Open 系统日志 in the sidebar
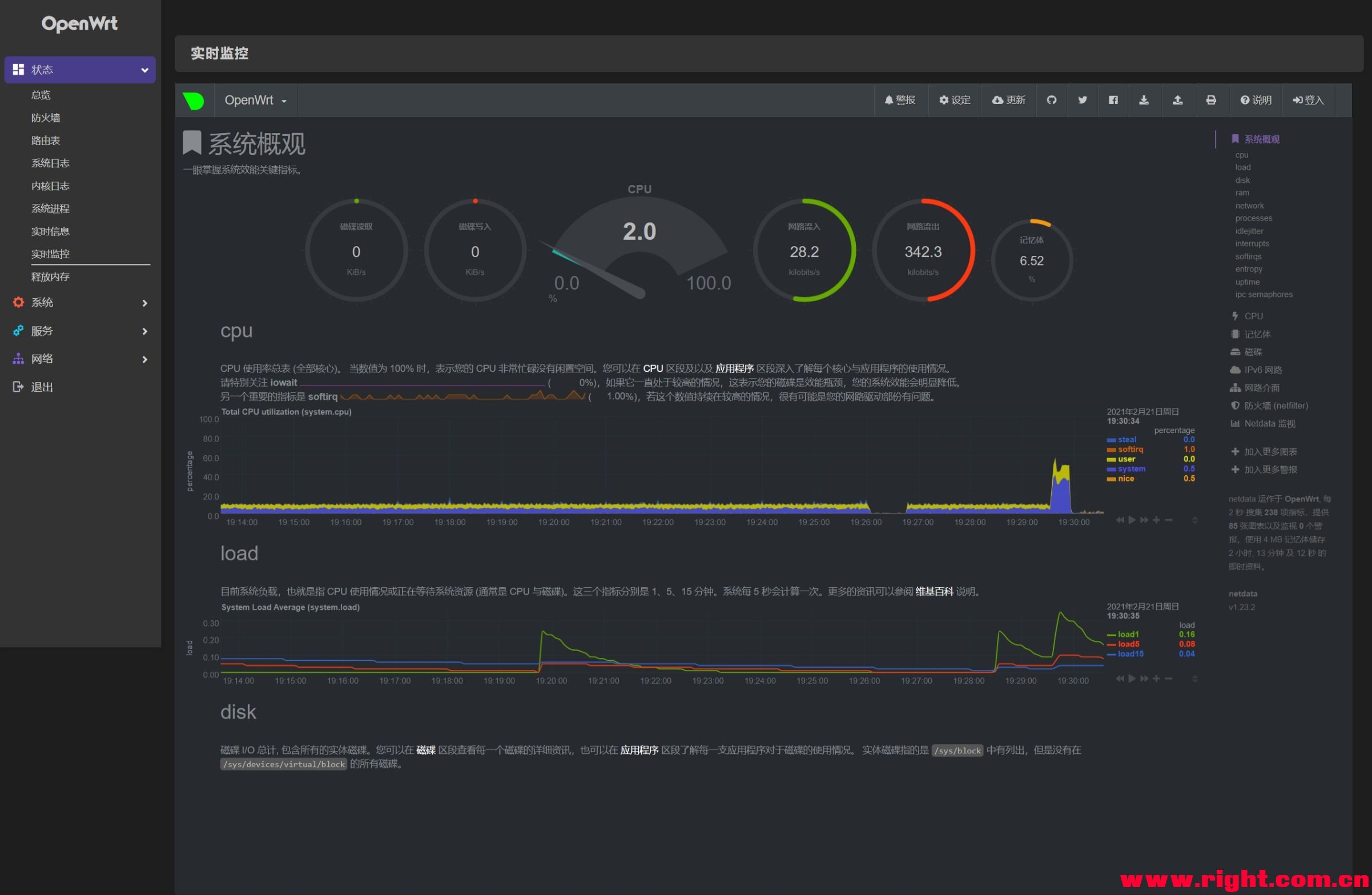Screen dimensions: 1372x895 [x=50, y=163]
